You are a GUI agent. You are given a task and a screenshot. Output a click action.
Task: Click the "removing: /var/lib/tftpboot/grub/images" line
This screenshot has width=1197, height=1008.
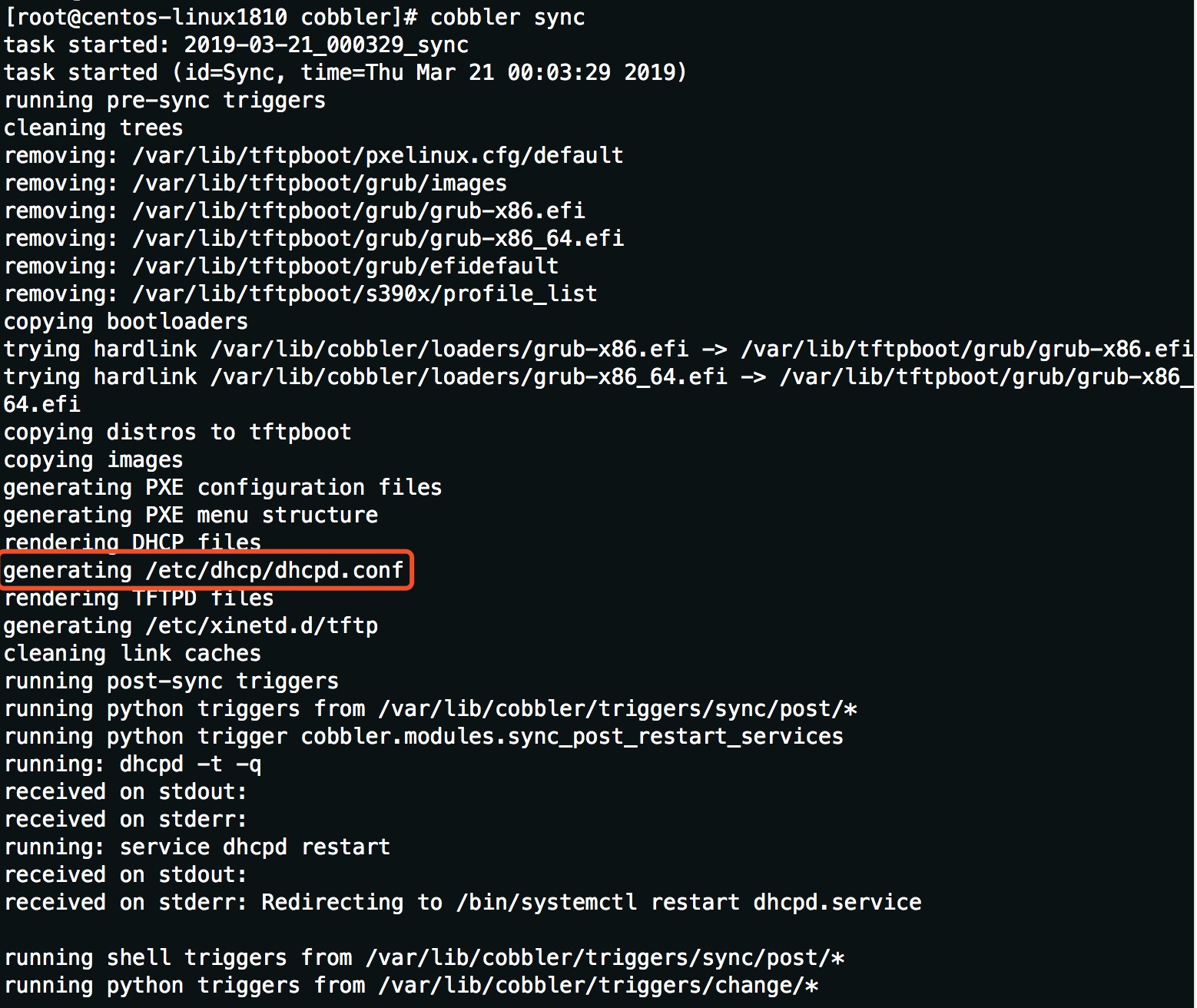click(255, 183)
